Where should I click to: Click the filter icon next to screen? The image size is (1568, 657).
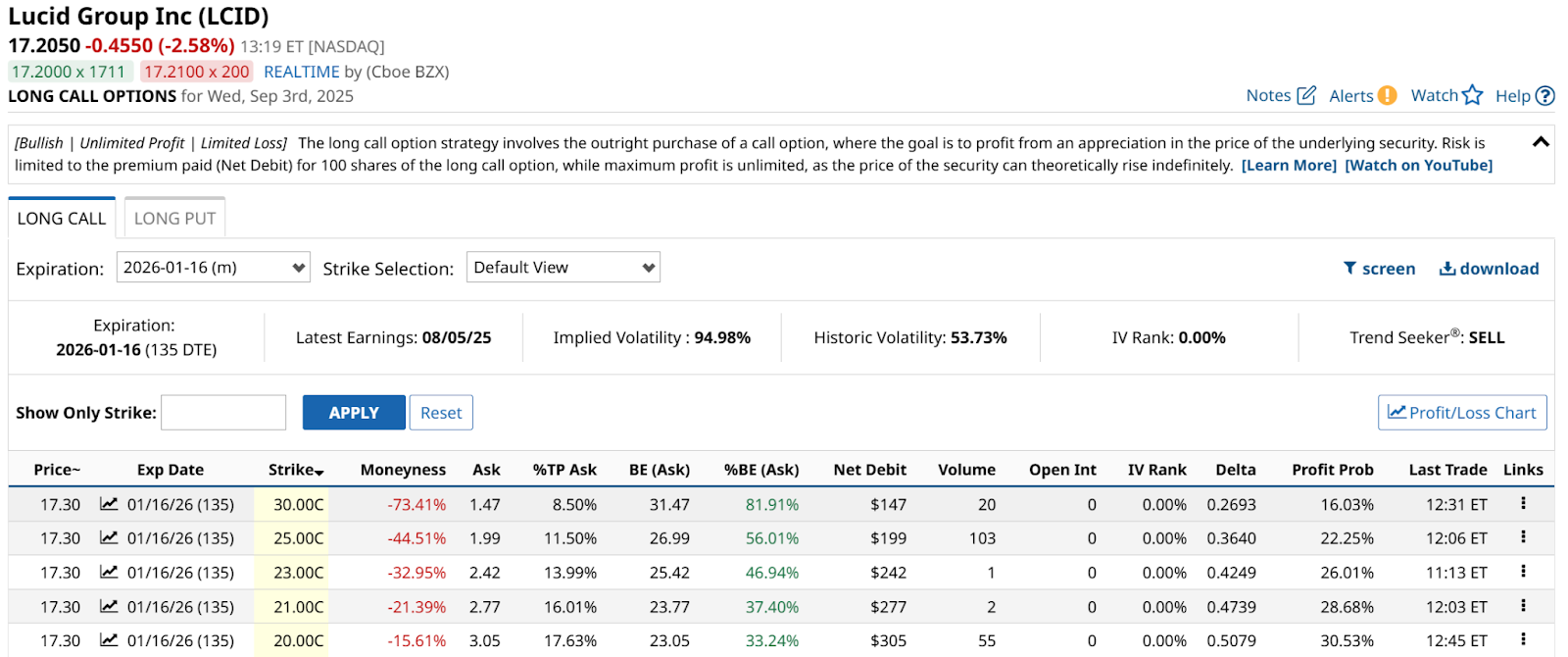coord(1349,268)
